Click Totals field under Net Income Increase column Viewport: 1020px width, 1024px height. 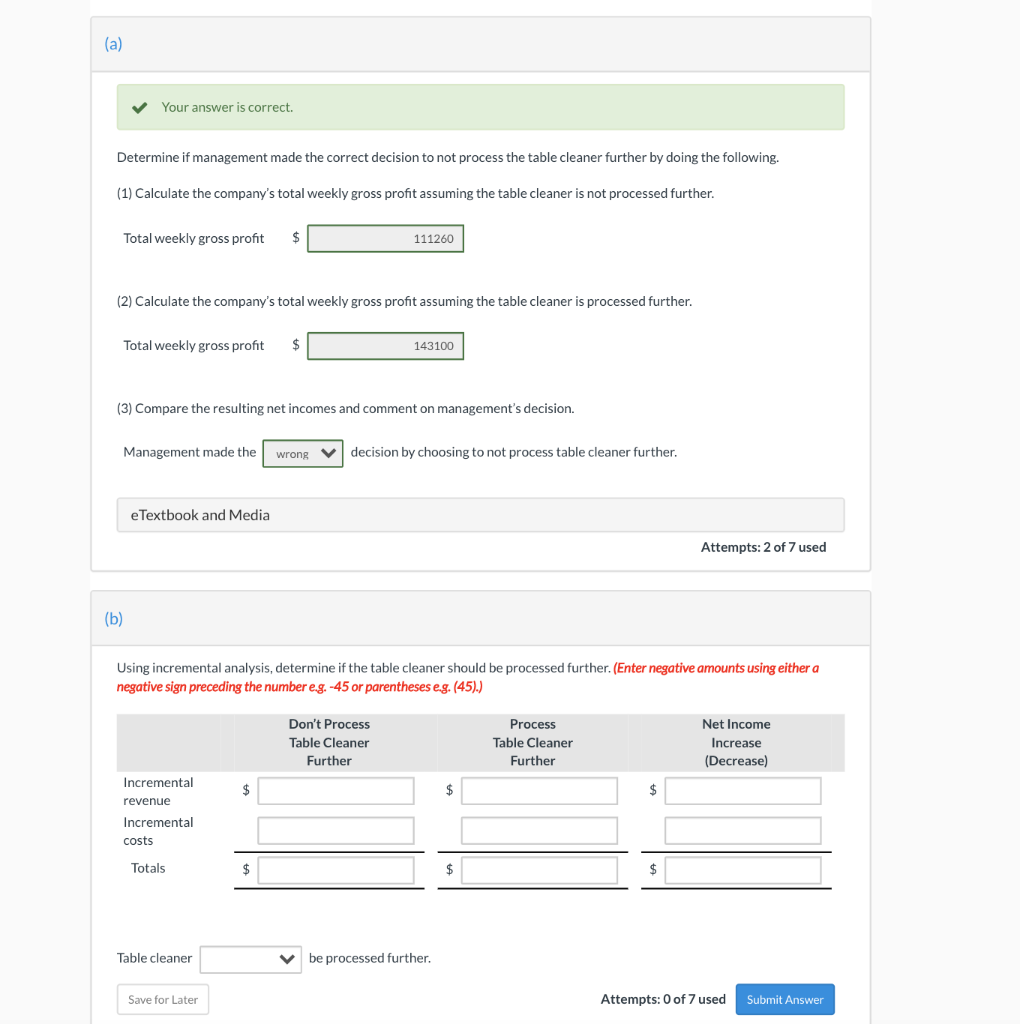[743, 871]
